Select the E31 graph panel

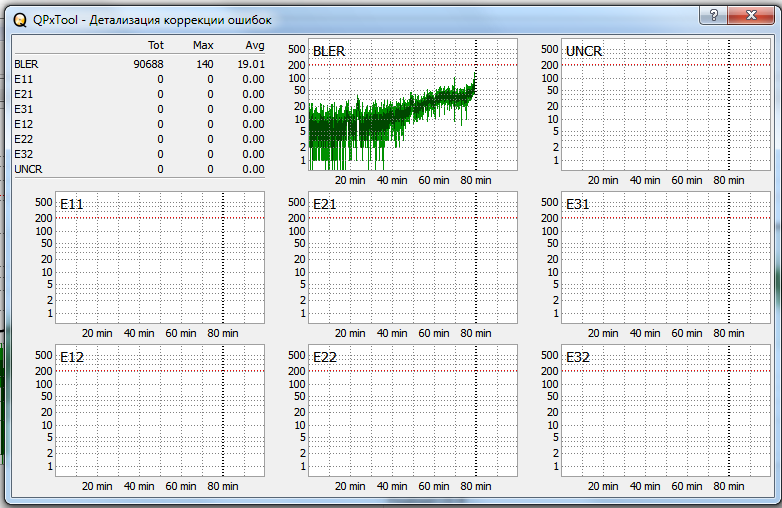[x=665, y=258]
